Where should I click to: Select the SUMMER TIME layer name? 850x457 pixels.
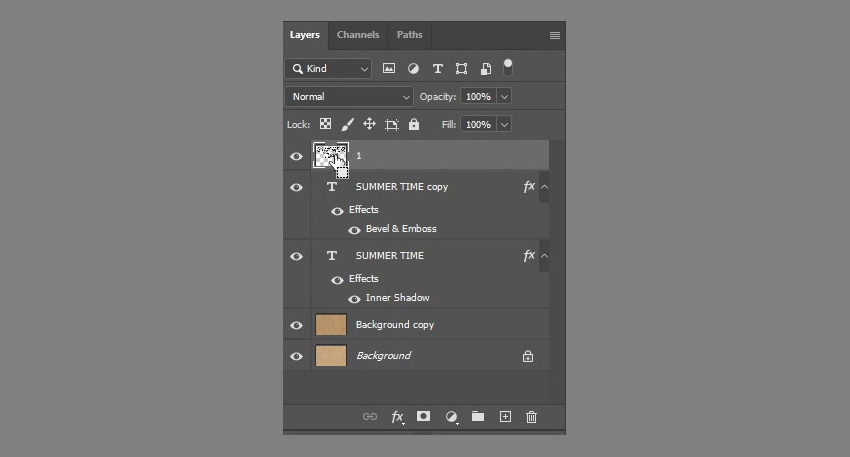tap(390, 255)
